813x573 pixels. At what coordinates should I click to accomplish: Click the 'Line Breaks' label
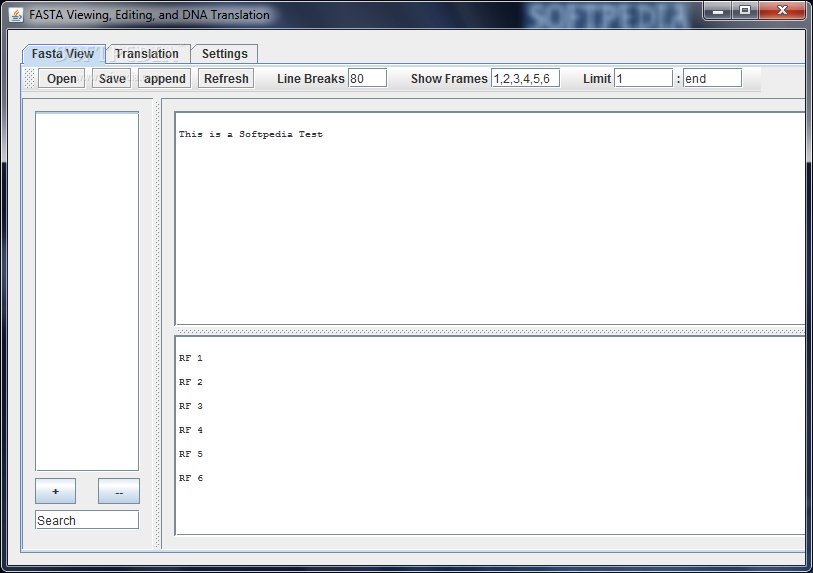311,79
